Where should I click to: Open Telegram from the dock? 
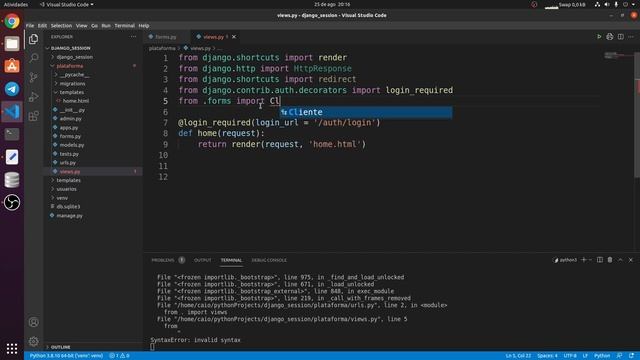tap(12, 89)
